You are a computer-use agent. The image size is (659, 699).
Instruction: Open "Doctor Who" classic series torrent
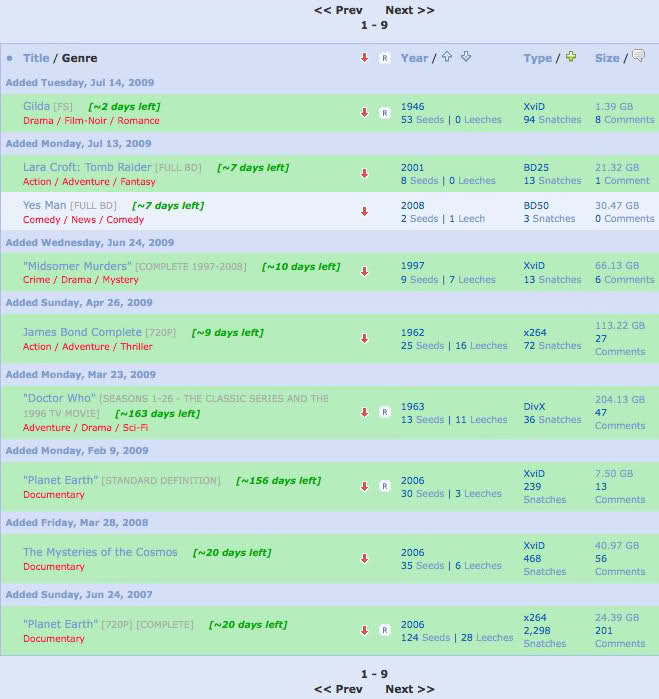pyautogui.click(x=60, y=398)
